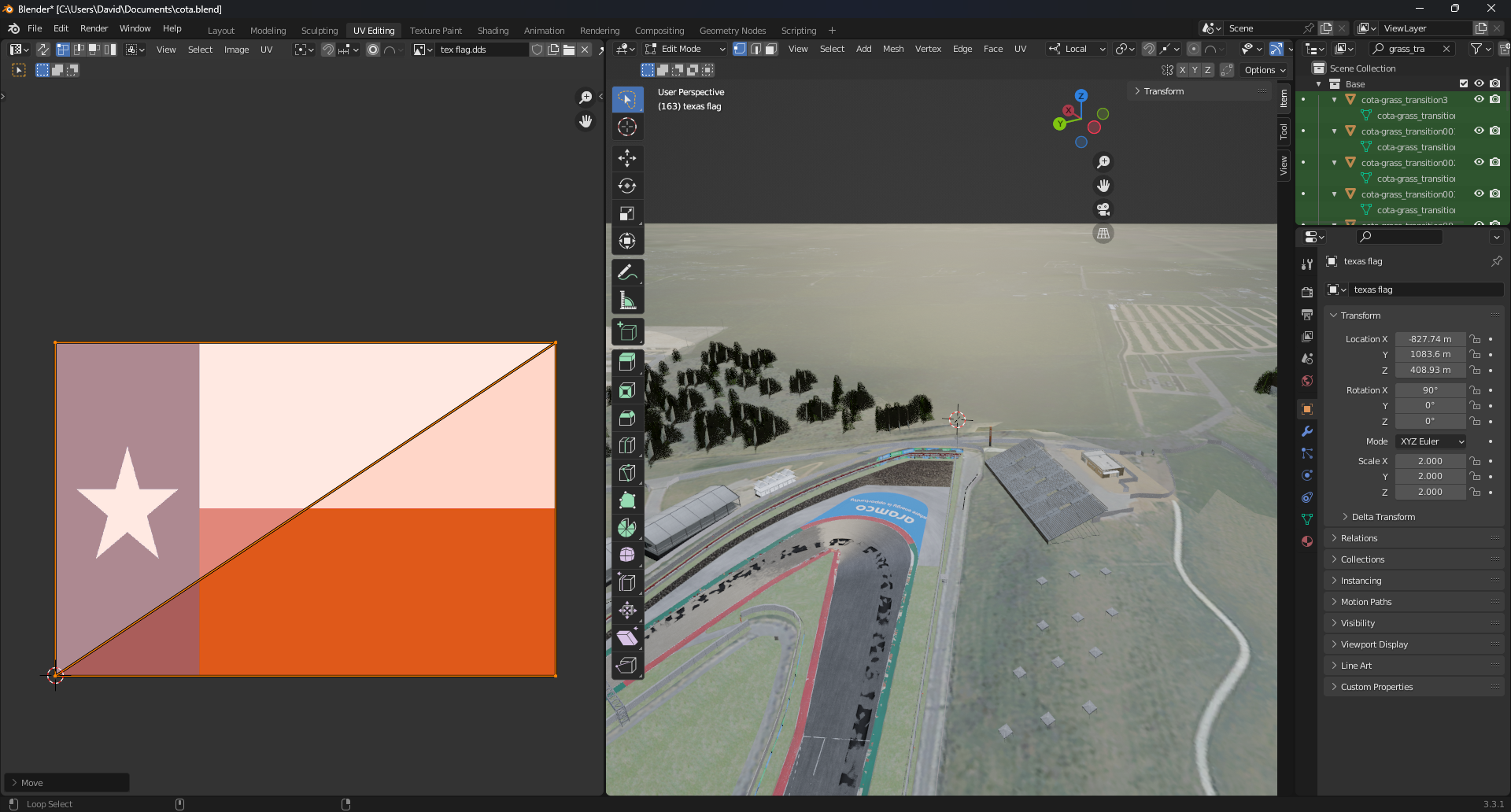Select the Rip Region tool
This screenshot has height=812, width=1511.
tap(627, 666)
